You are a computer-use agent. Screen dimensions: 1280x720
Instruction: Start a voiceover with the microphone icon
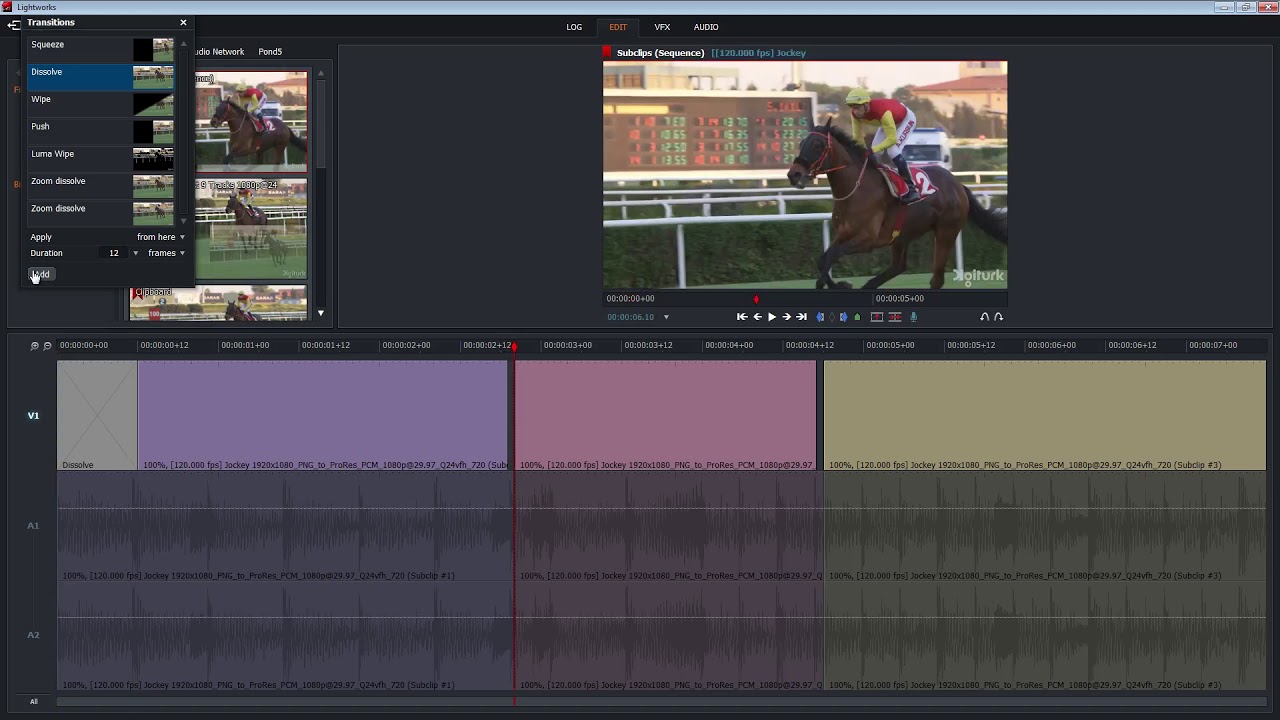913,317
